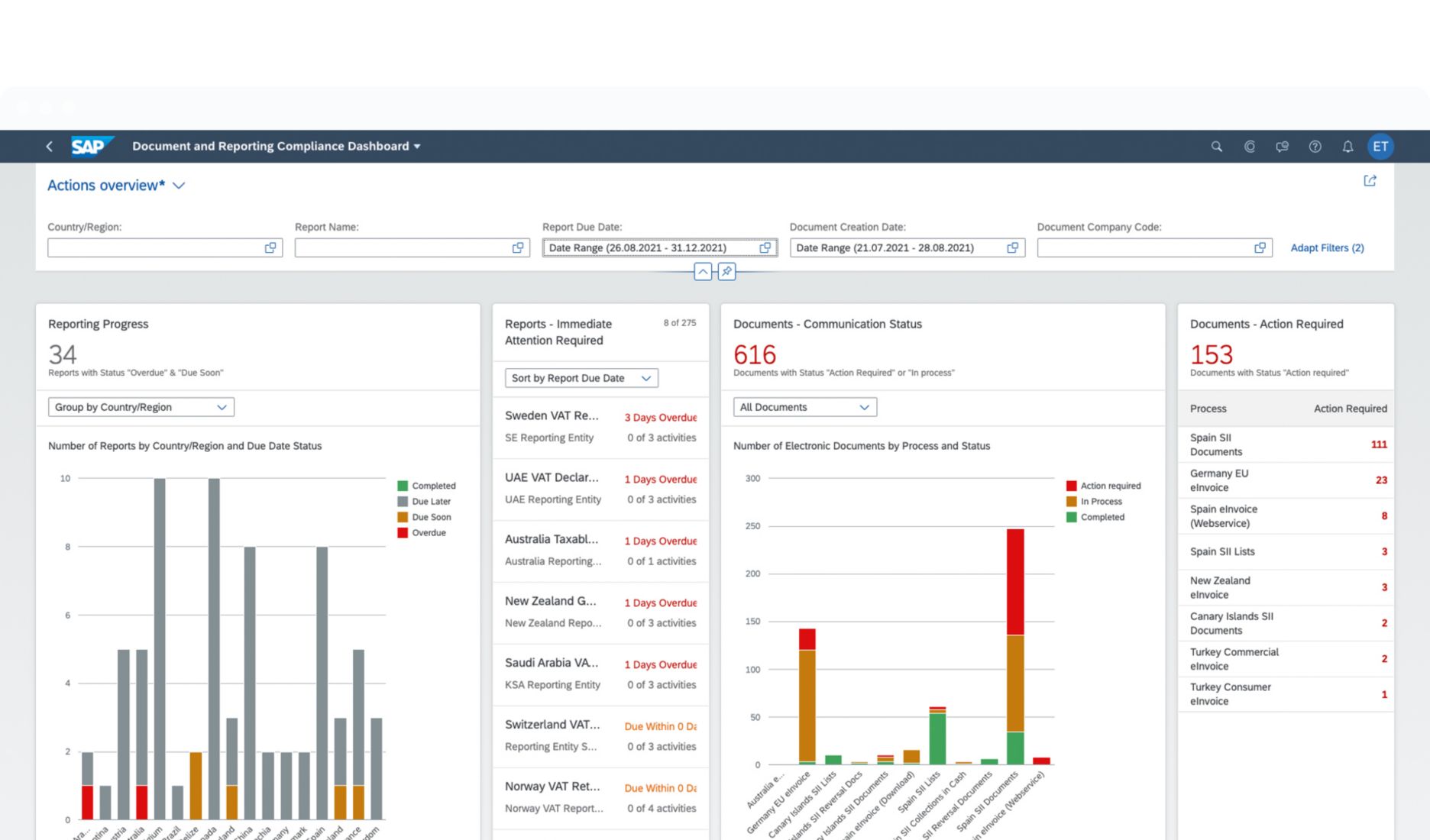Open the Actions overview view selector
This screenshot has width=1430, height=840.
pos(179,186)
